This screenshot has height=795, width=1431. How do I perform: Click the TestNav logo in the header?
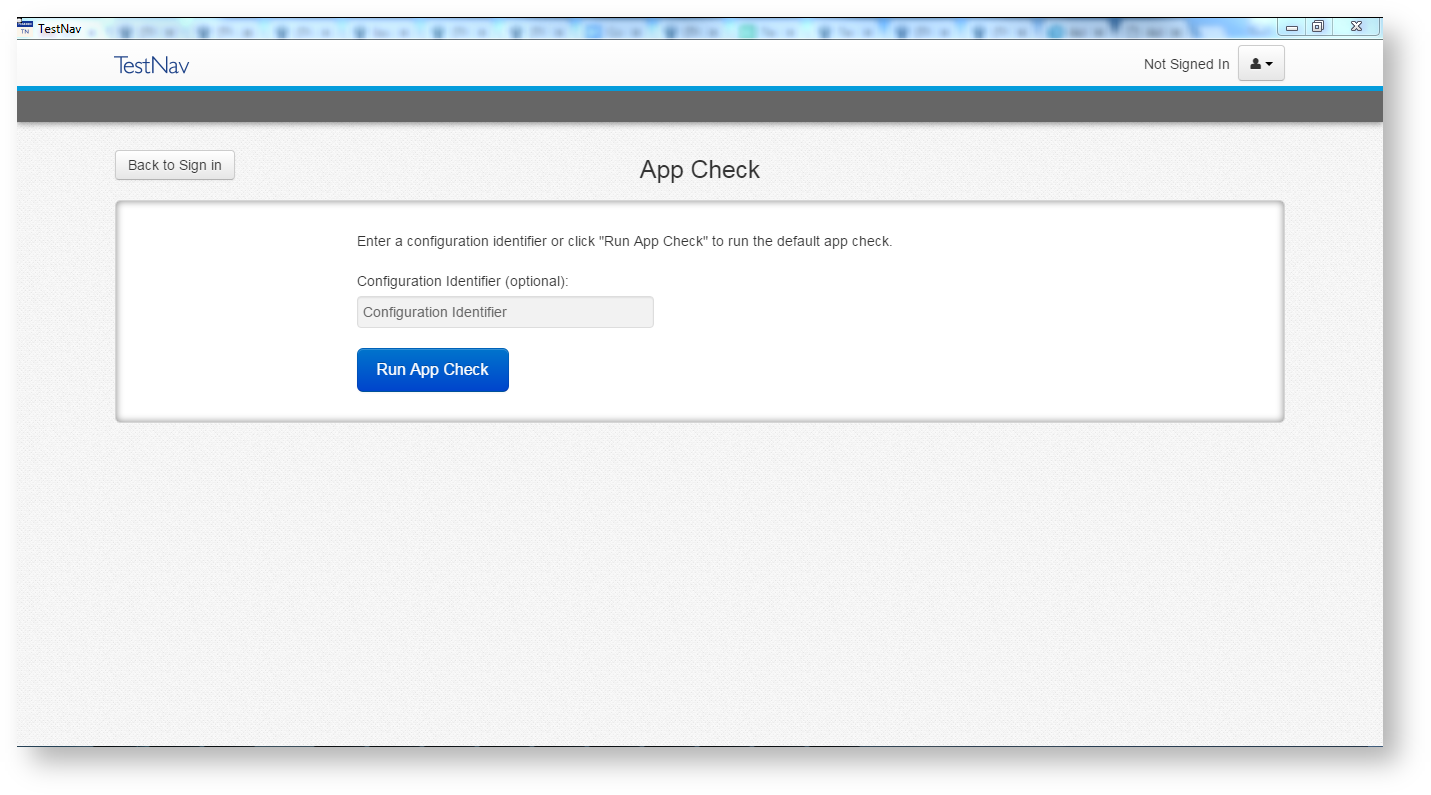(151, 65)
